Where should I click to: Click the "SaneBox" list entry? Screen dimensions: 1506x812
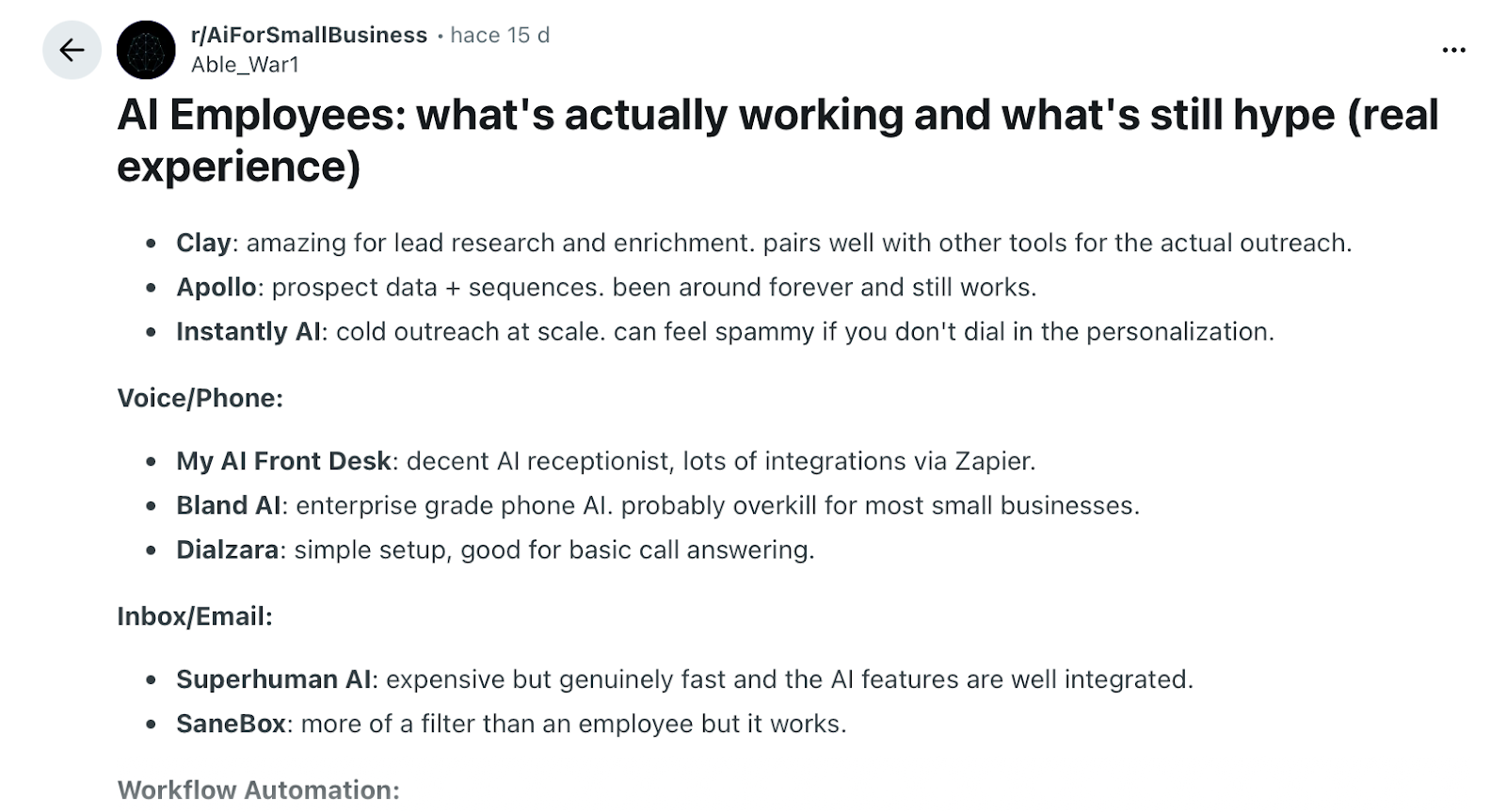(231, 724)
